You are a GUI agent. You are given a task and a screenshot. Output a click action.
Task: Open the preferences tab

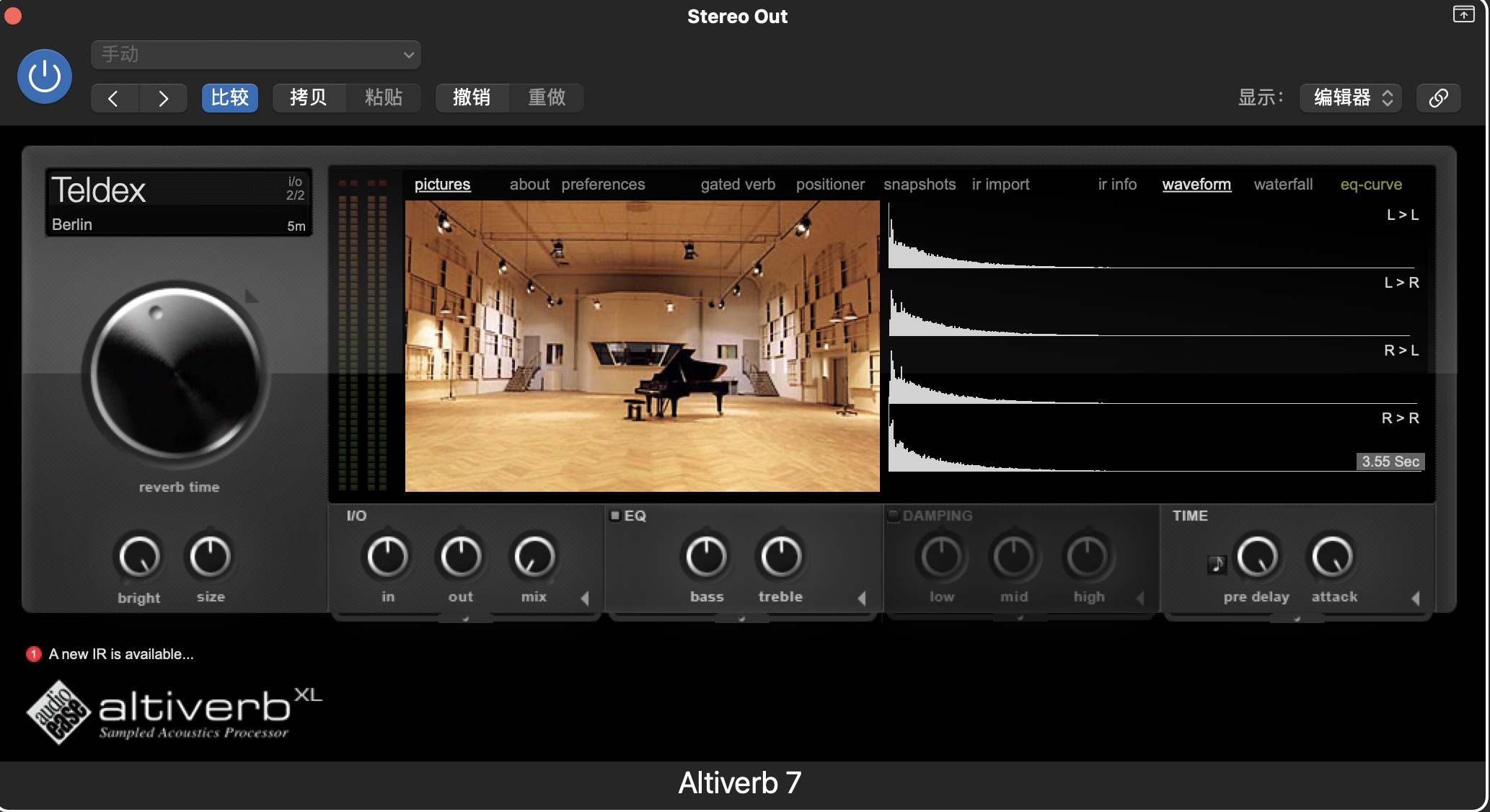(x=603, y=185)
